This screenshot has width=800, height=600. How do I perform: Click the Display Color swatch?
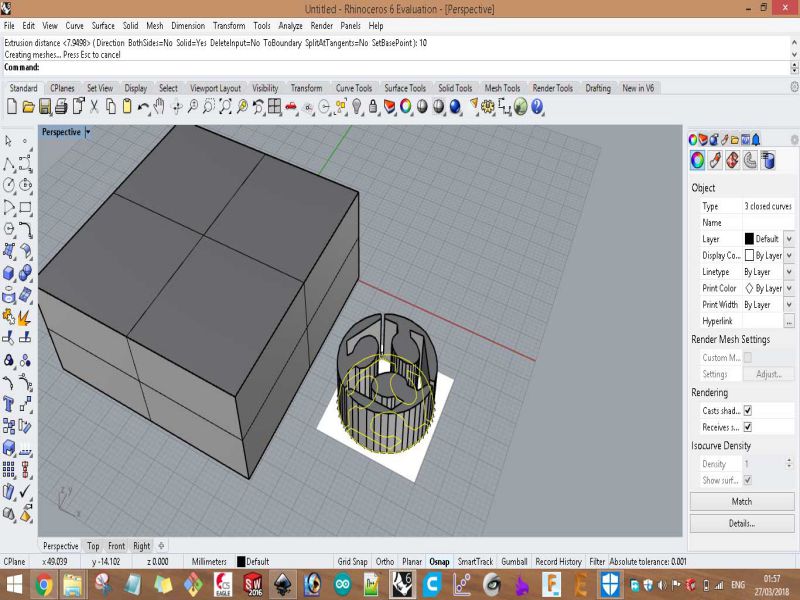749,256
